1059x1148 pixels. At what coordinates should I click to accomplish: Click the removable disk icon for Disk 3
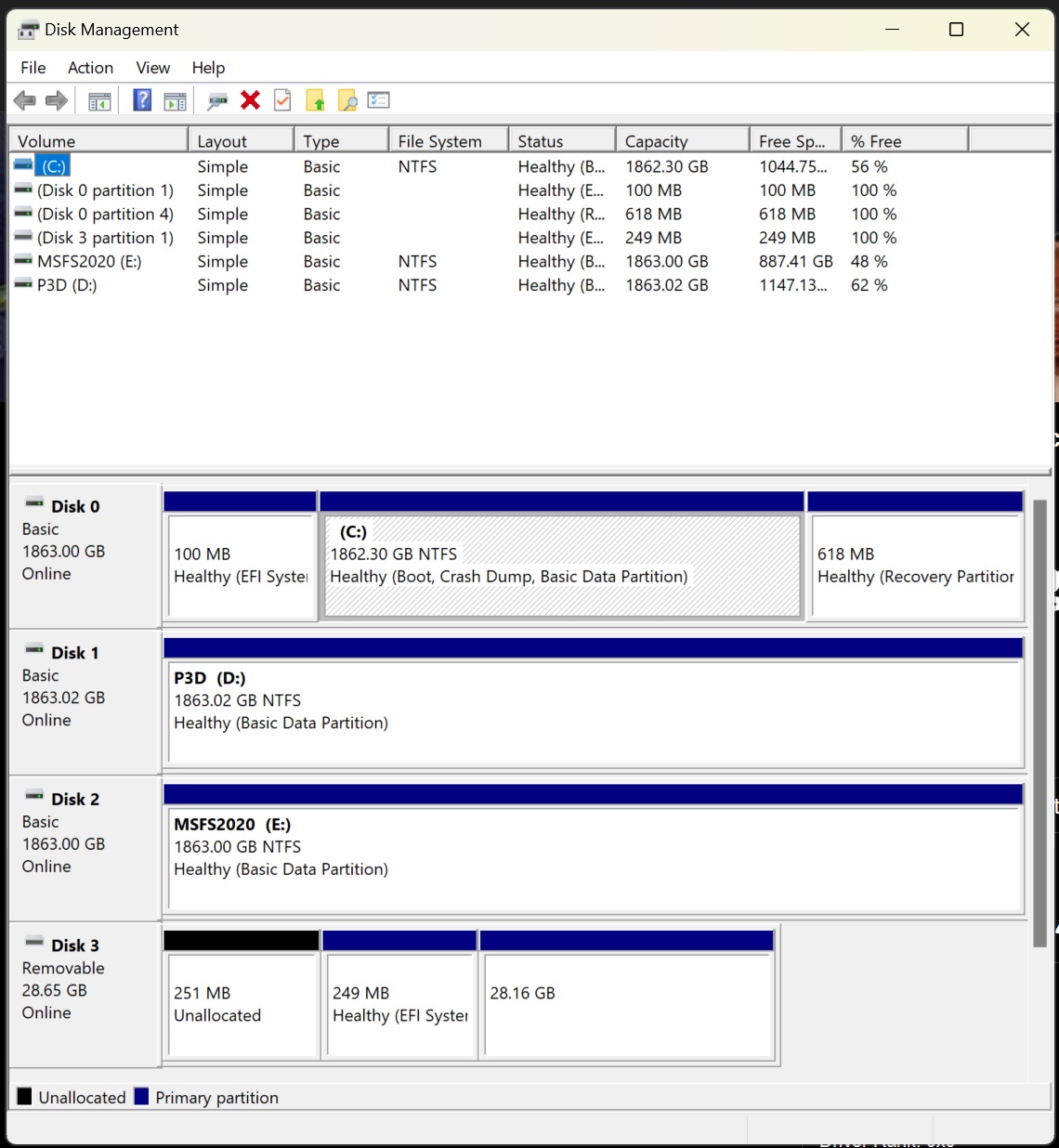click(x=33, y=945)
